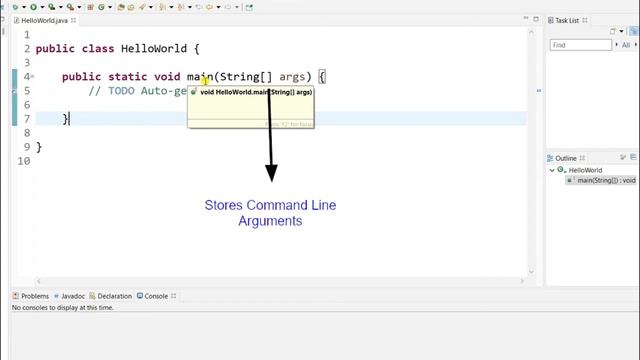The image size is (640, 360).
Task: Click the All filter link
Action: 626,45
